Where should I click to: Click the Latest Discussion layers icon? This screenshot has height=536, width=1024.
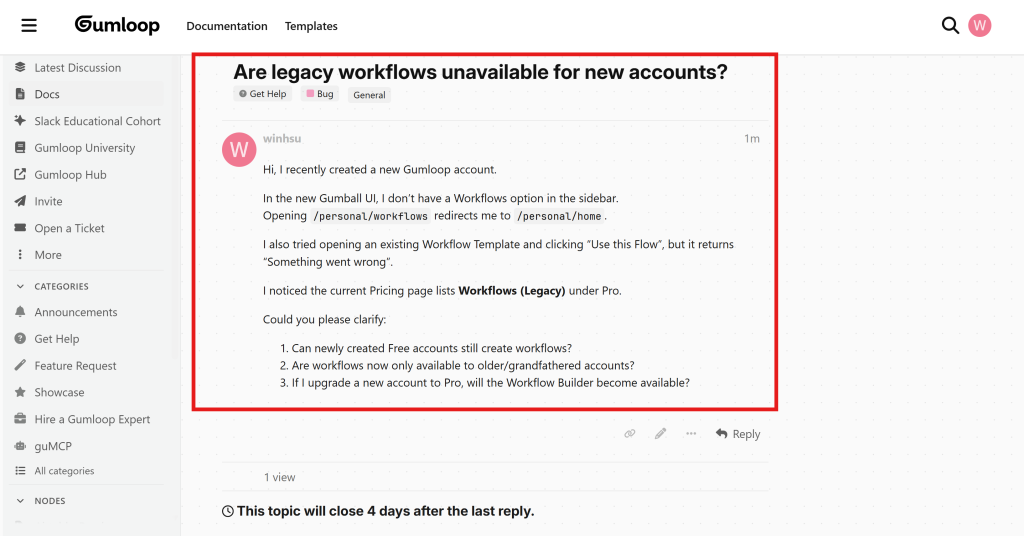(x=20, y=67)
